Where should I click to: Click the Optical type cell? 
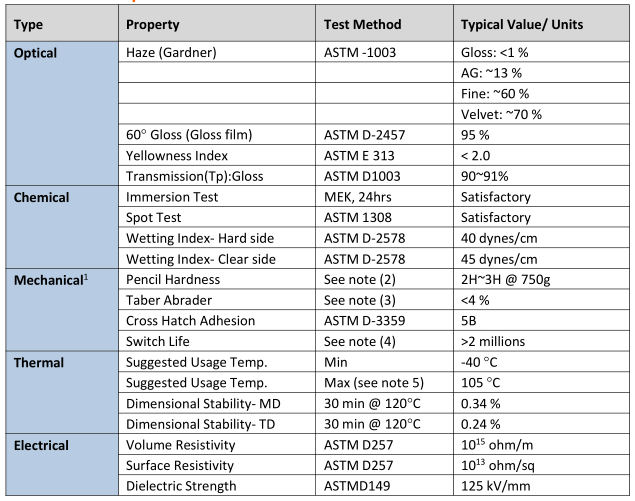[x=62, y=113]
